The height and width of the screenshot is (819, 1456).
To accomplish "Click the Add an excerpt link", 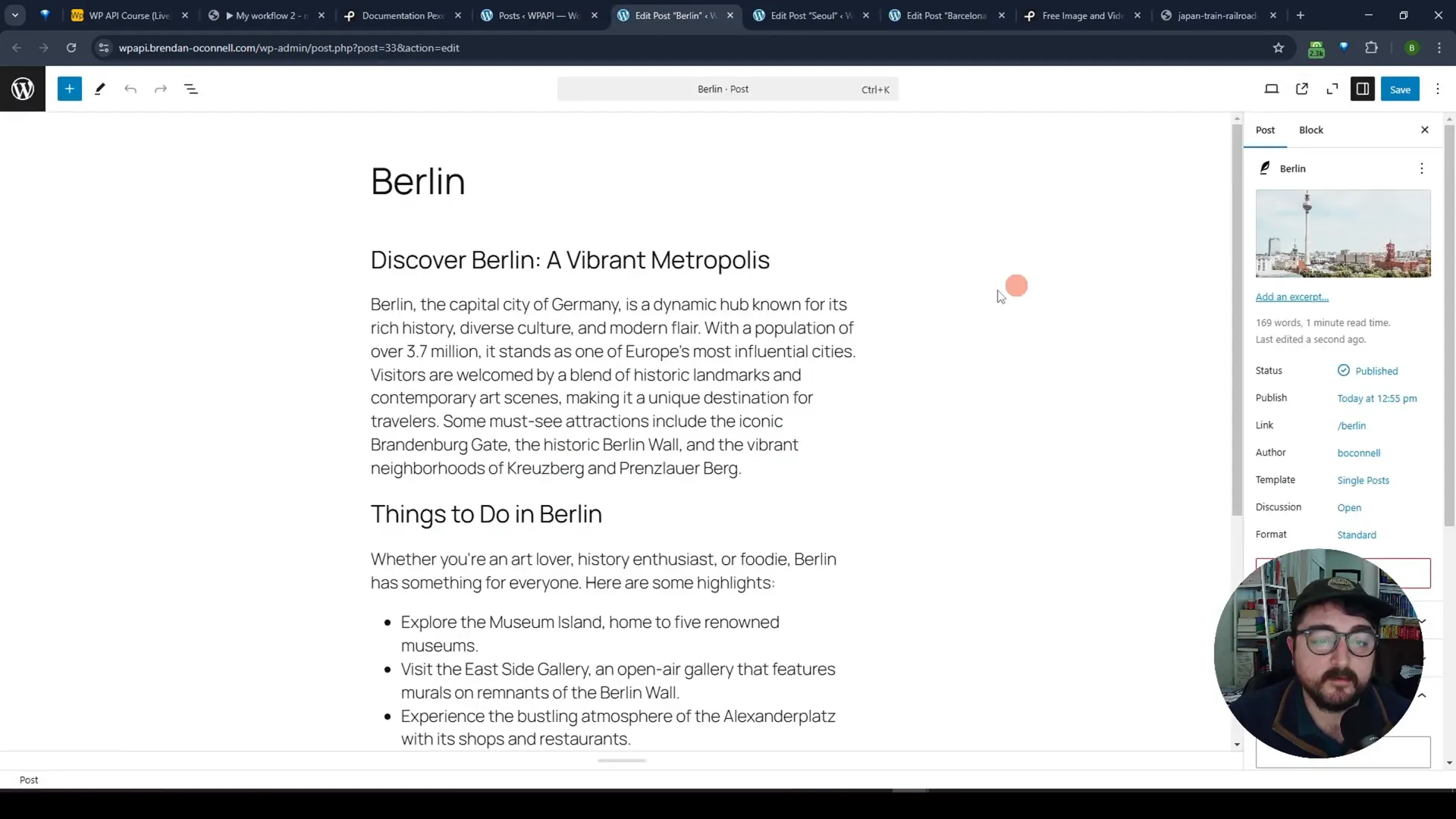I will pyautogui.click(x=1292, y=297).
